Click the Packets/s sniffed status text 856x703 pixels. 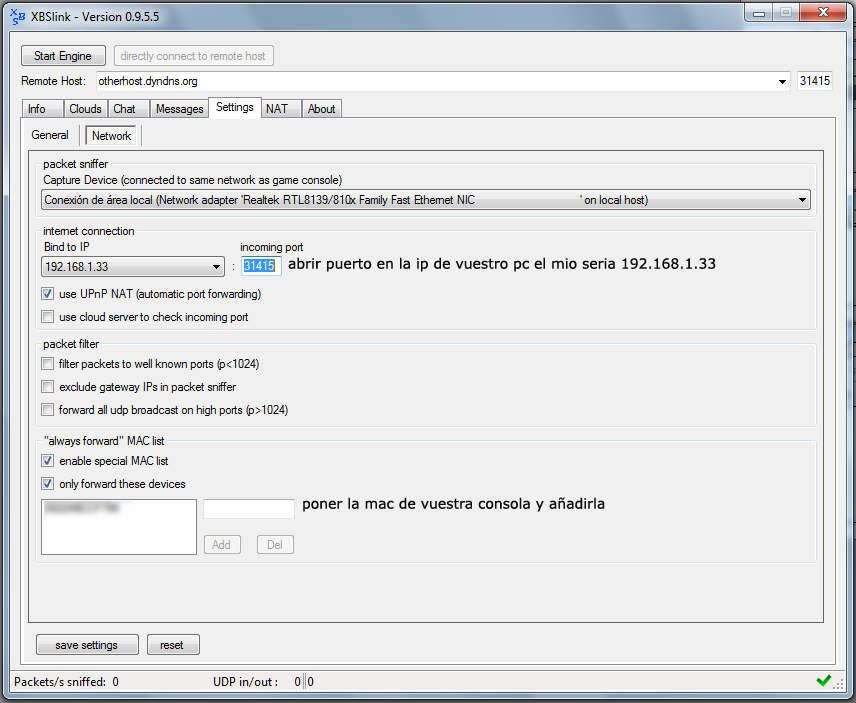pos(66,681)
